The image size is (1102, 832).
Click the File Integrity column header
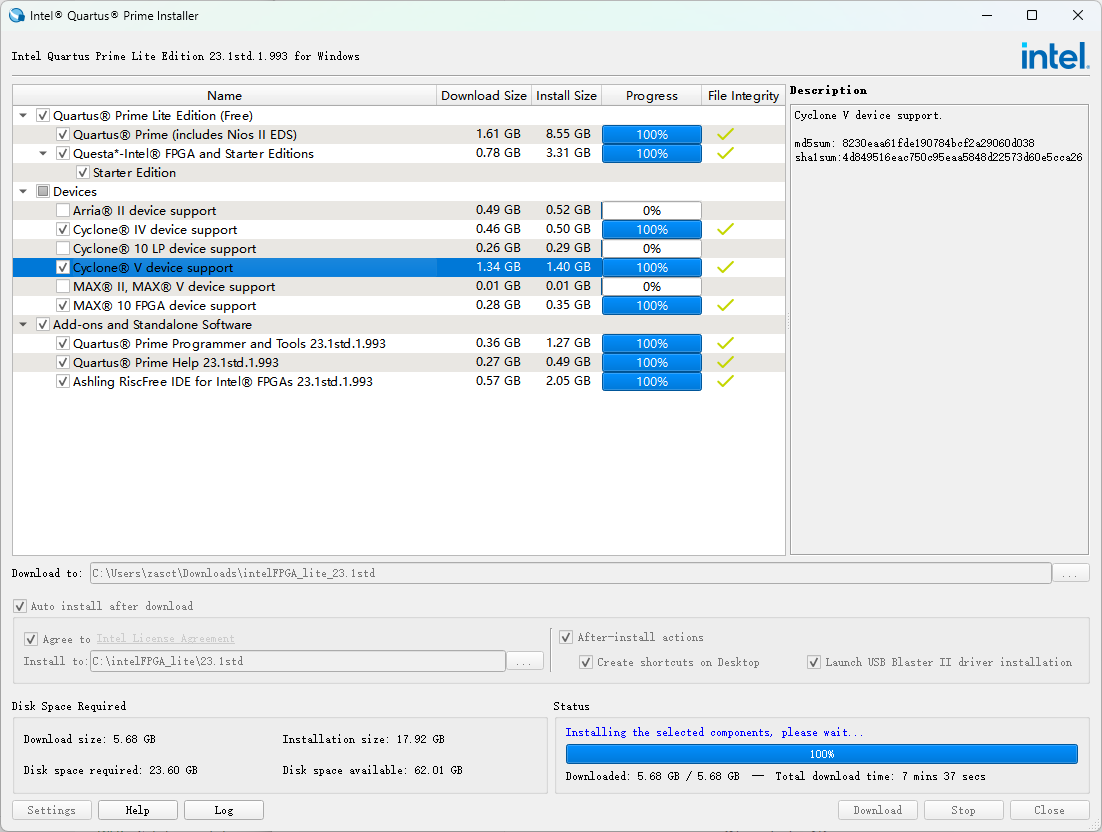coord(742,96)
